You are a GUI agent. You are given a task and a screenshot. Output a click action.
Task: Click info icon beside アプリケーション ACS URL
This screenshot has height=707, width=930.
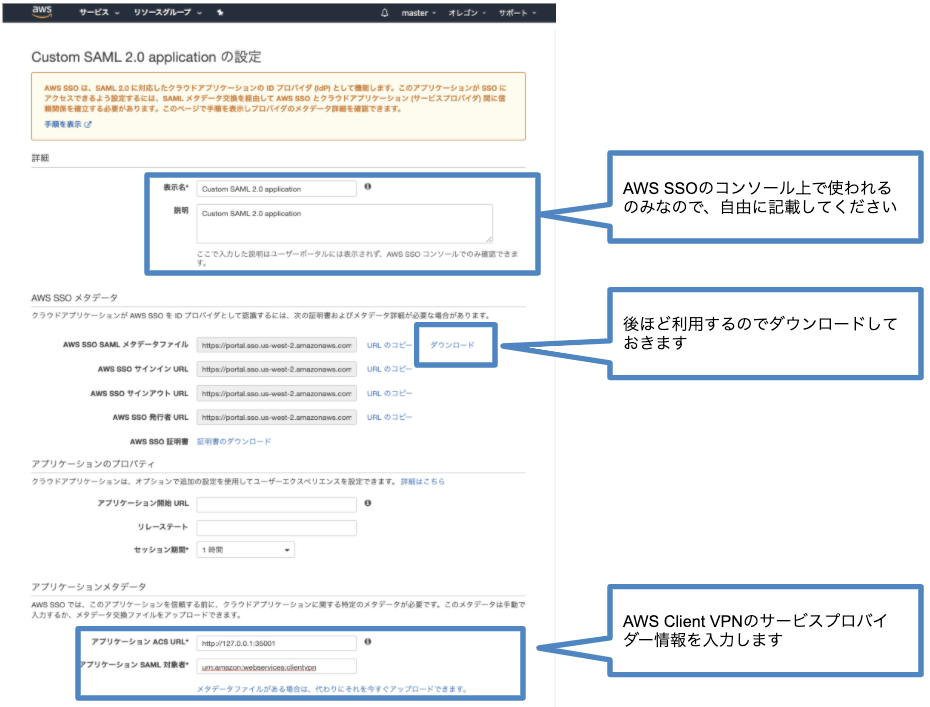tap(368, 642)
